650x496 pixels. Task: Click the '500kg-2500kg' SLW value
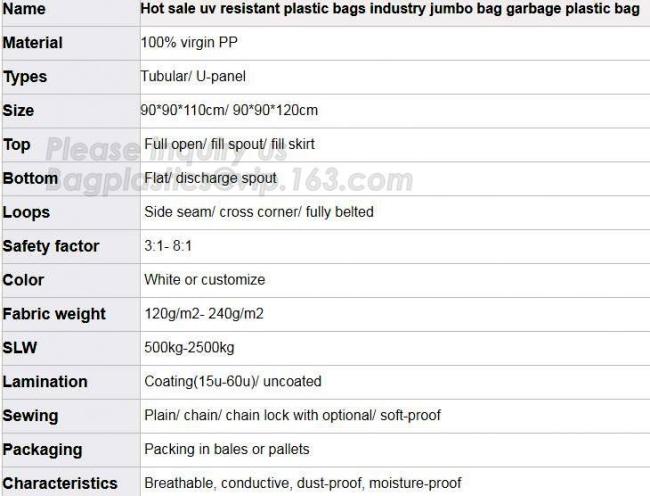(189, 347)
